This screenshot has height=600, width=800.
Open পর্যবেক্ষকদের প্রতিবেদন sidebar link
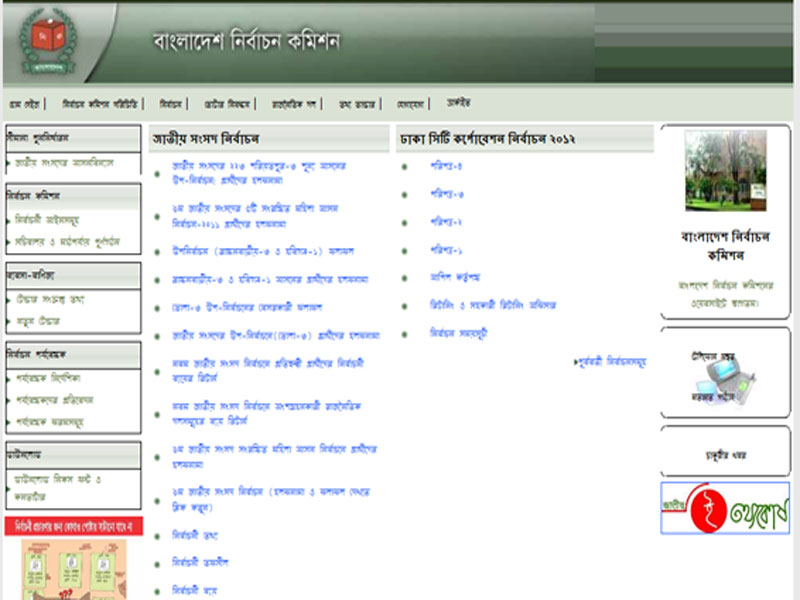pos(55,399)
